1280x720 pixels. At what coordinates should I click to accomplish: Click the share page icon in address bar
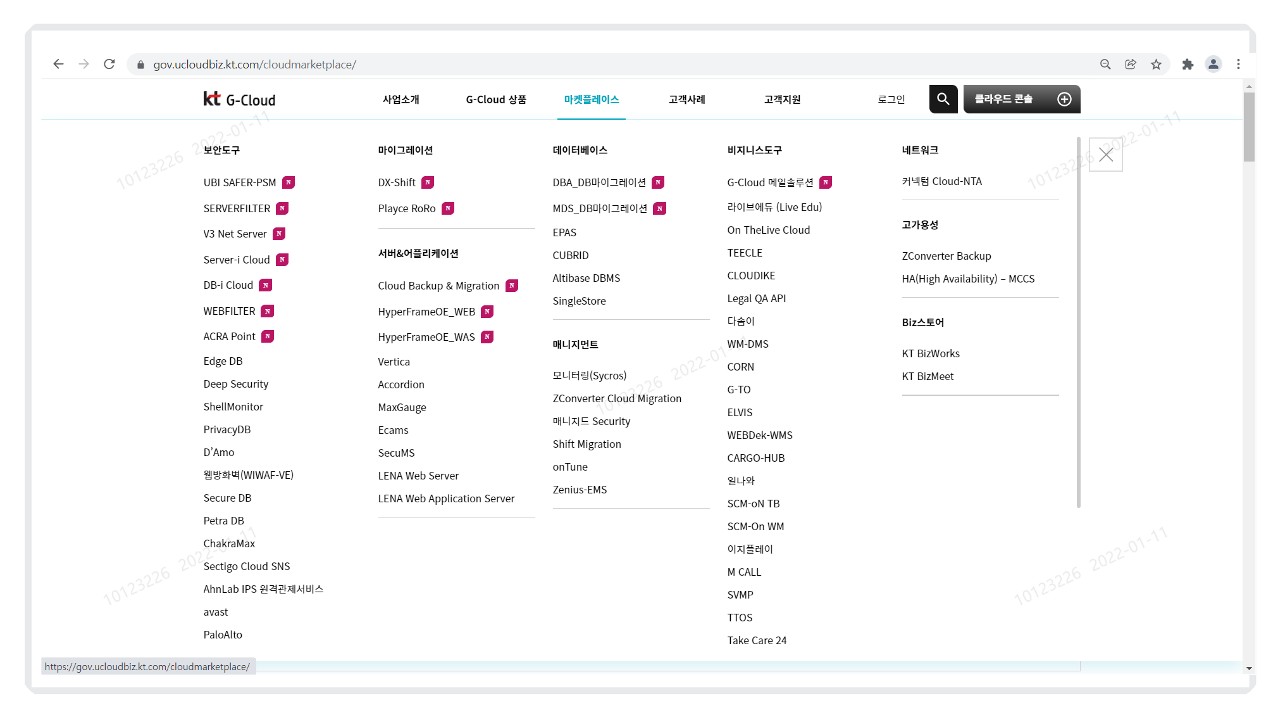tap(1130, 64)
